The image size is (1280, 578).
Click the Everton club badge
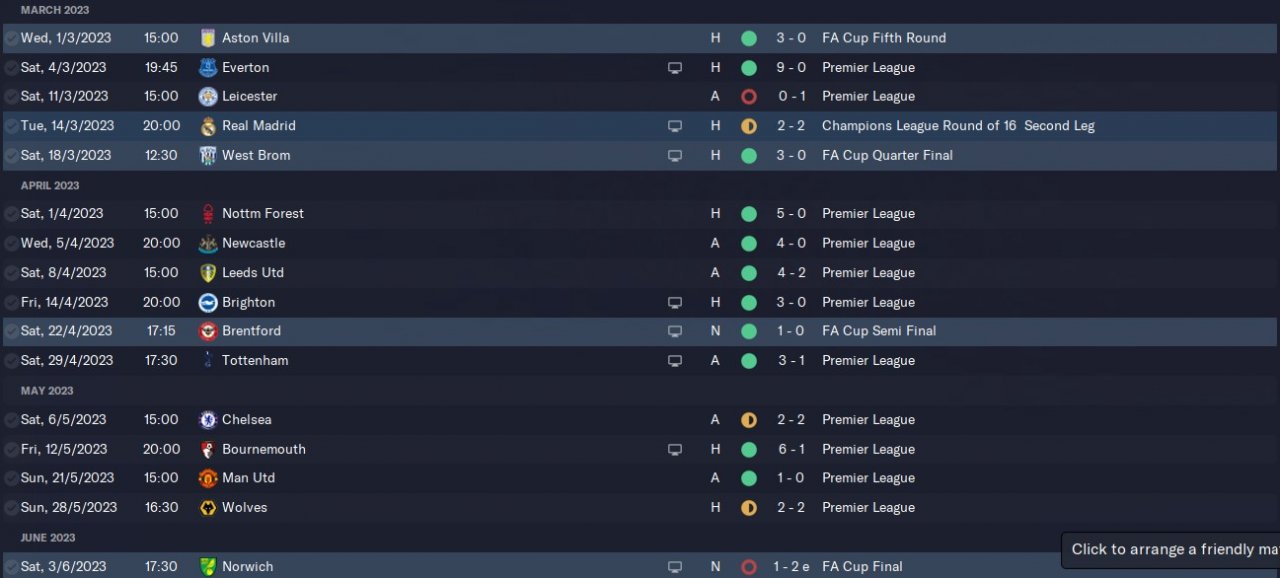[x=208, y=68]
